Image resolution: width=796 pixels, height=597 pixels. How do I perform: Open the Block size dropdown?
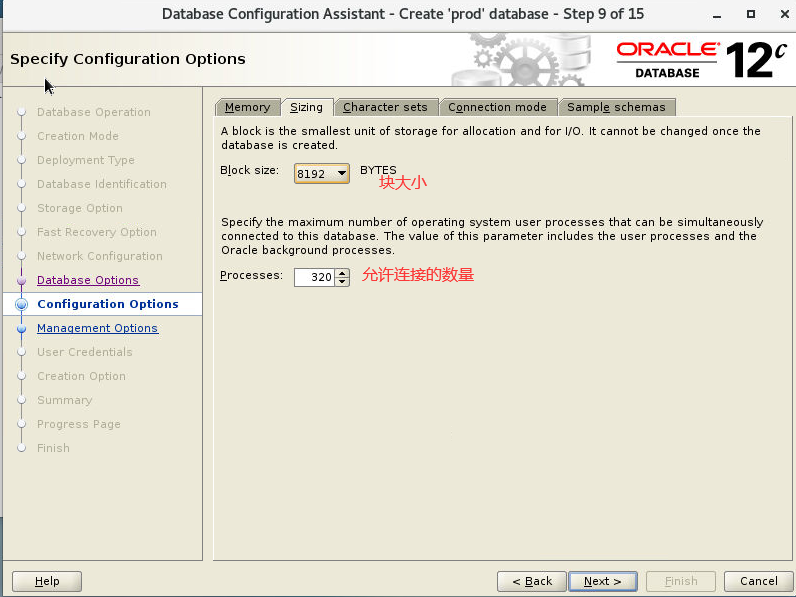click(x=321, y=174)
